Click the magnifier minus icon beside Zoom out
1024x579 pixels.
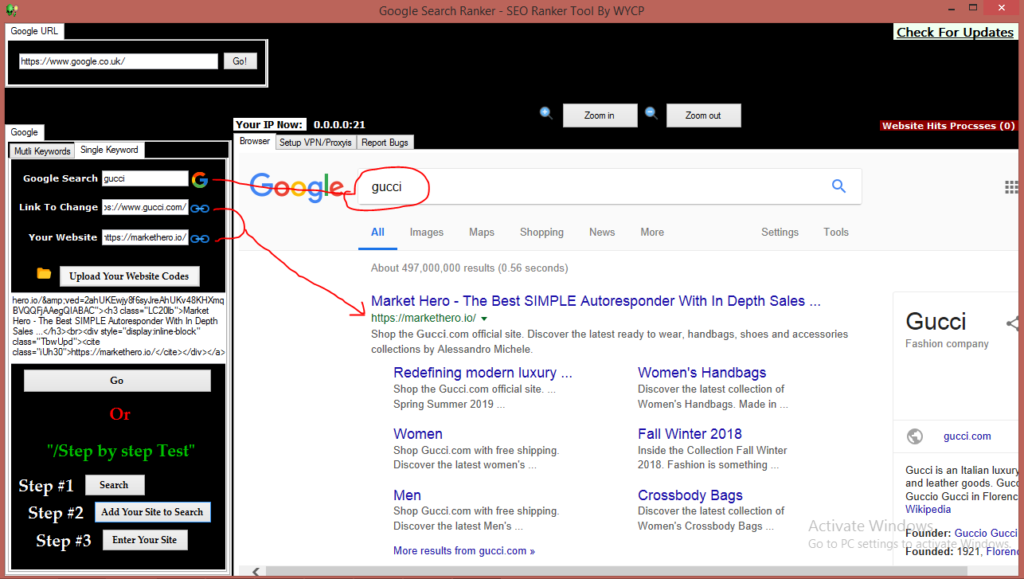651,114
